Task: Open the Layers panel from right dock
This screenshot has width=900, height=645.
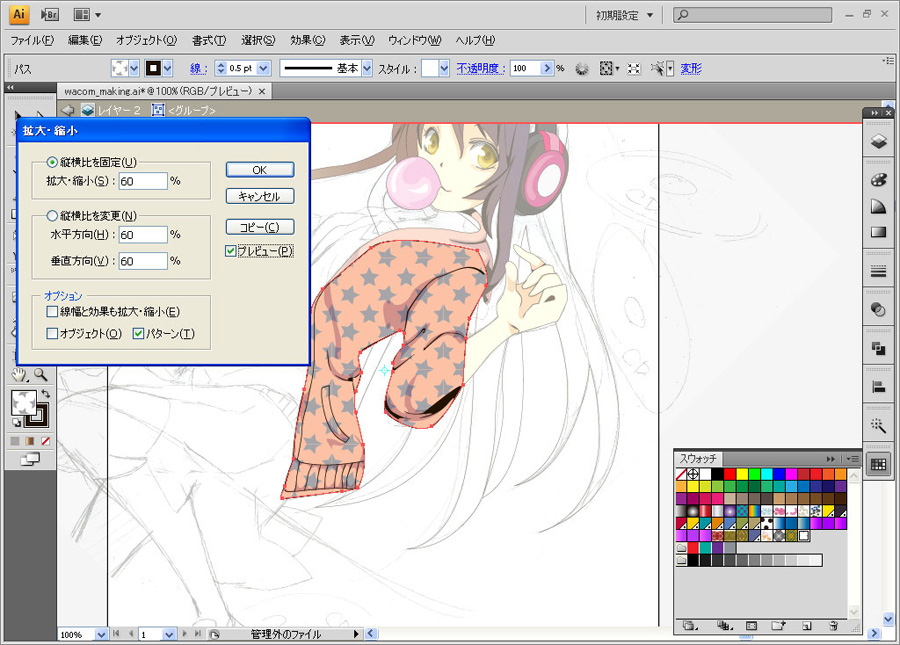Action: pos(878,141)
